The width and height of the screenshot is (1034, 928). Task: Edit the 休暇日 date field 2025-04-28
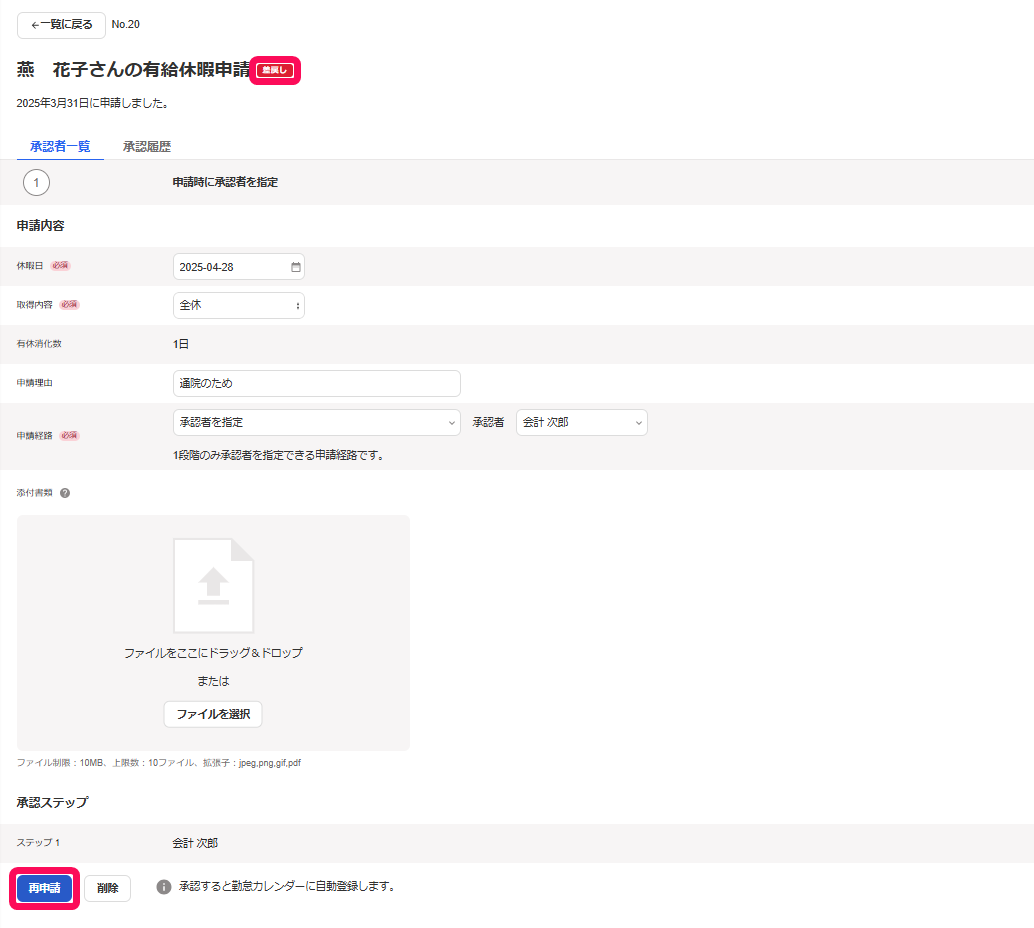click(238, 267)
